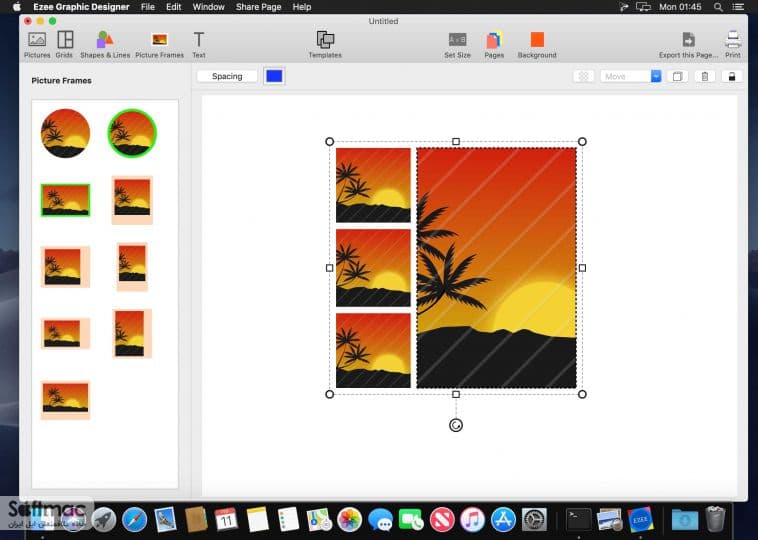Click the grayed grid pattern icon
Screen dimensions: 758x540
[x=583, y=76]
